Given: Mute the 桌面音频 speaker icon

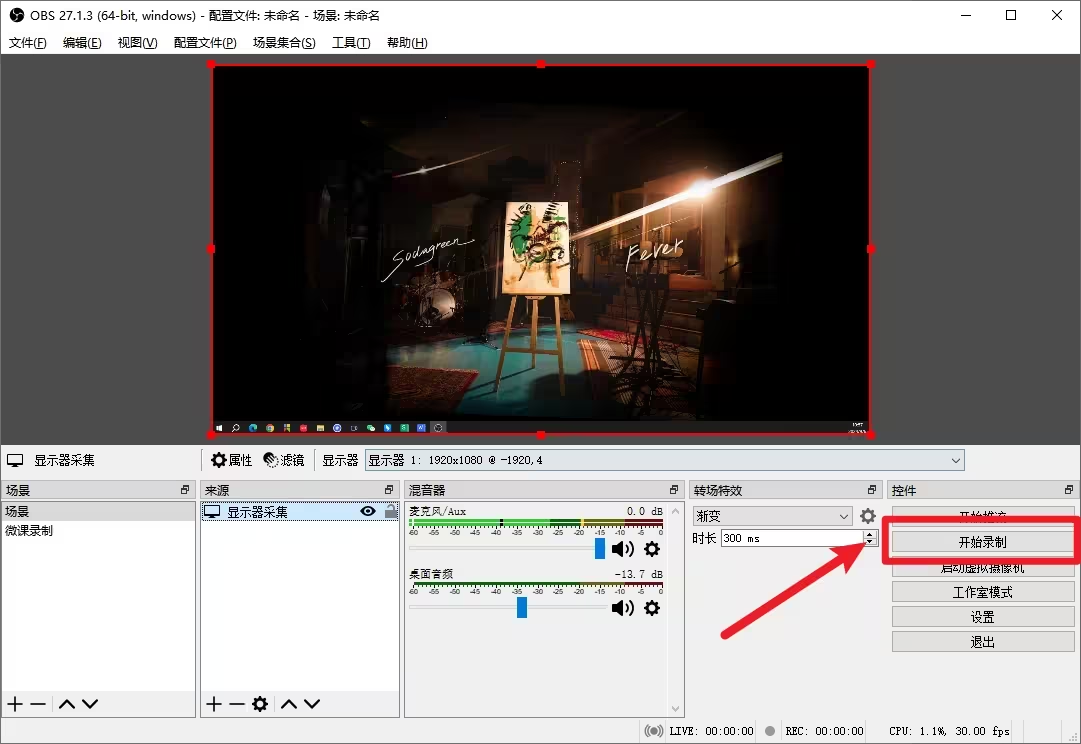Looking at the screenshot, I should 622,608.
